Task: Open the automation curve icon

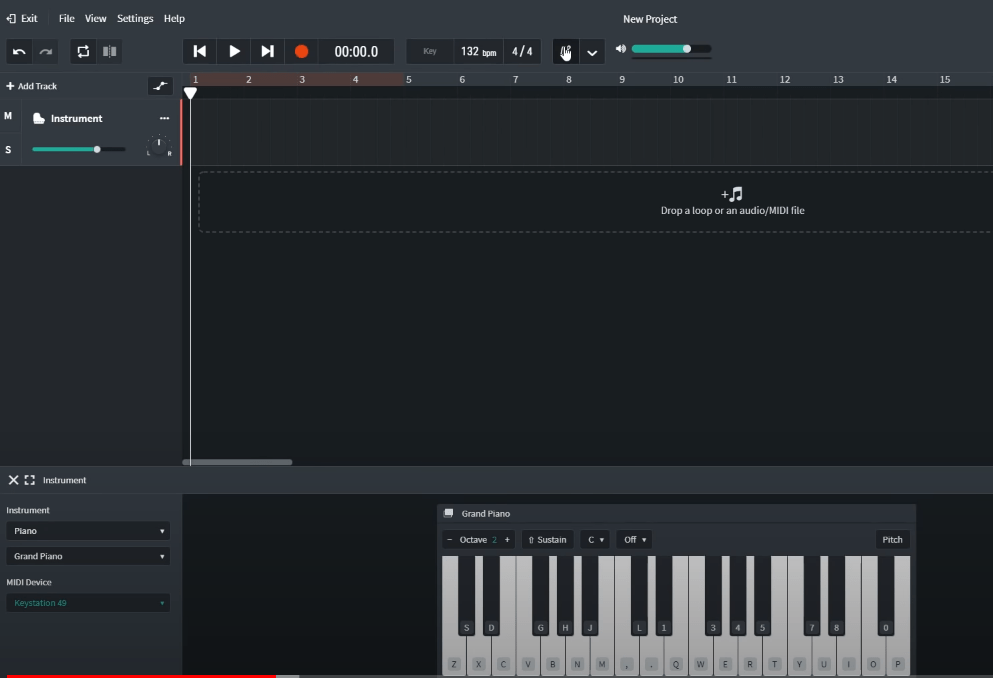Action: pyautogui.click(x=159, y=86)
